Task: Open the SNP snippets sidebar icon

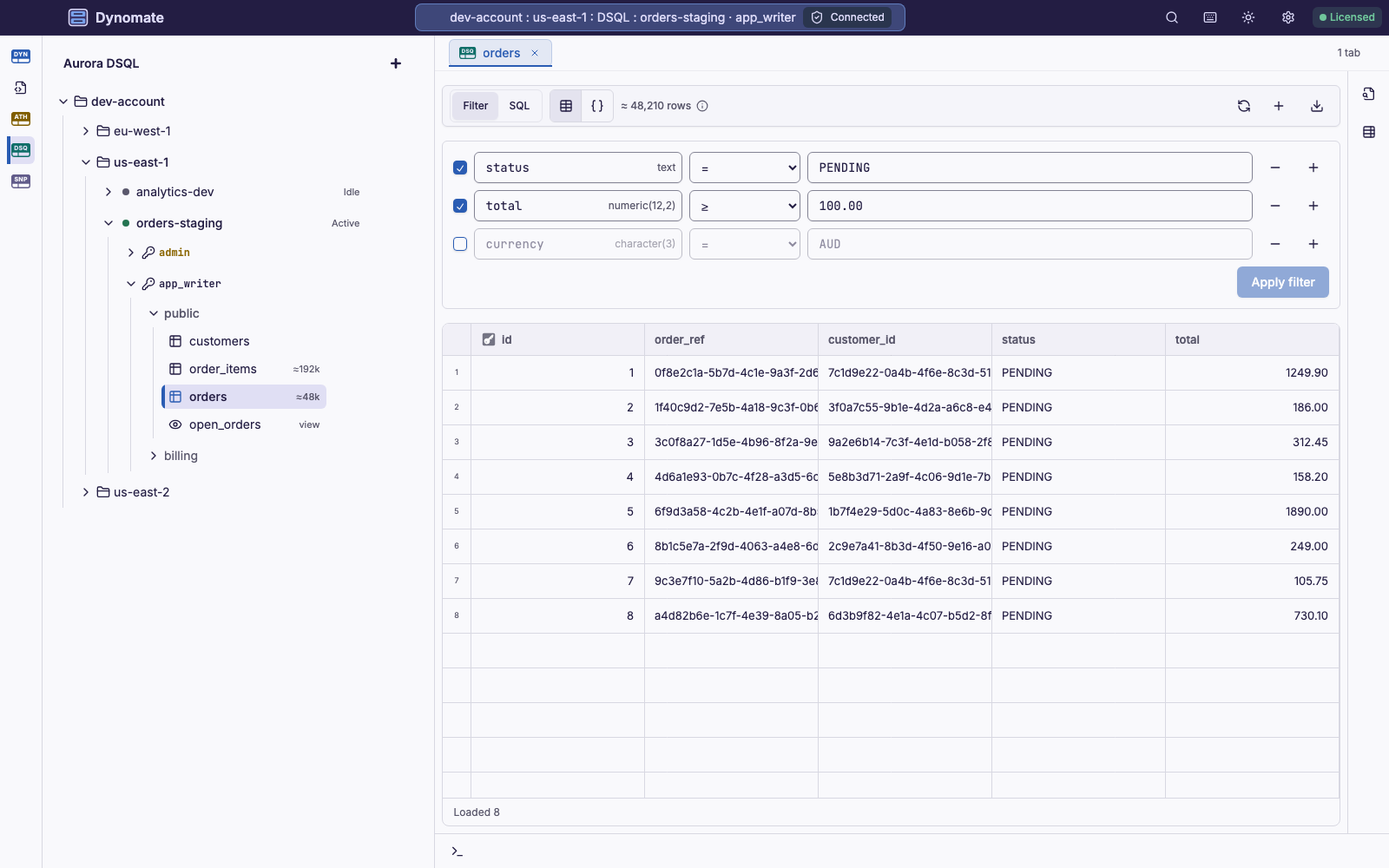Action: pyautogui.click(x=21, y=181)
